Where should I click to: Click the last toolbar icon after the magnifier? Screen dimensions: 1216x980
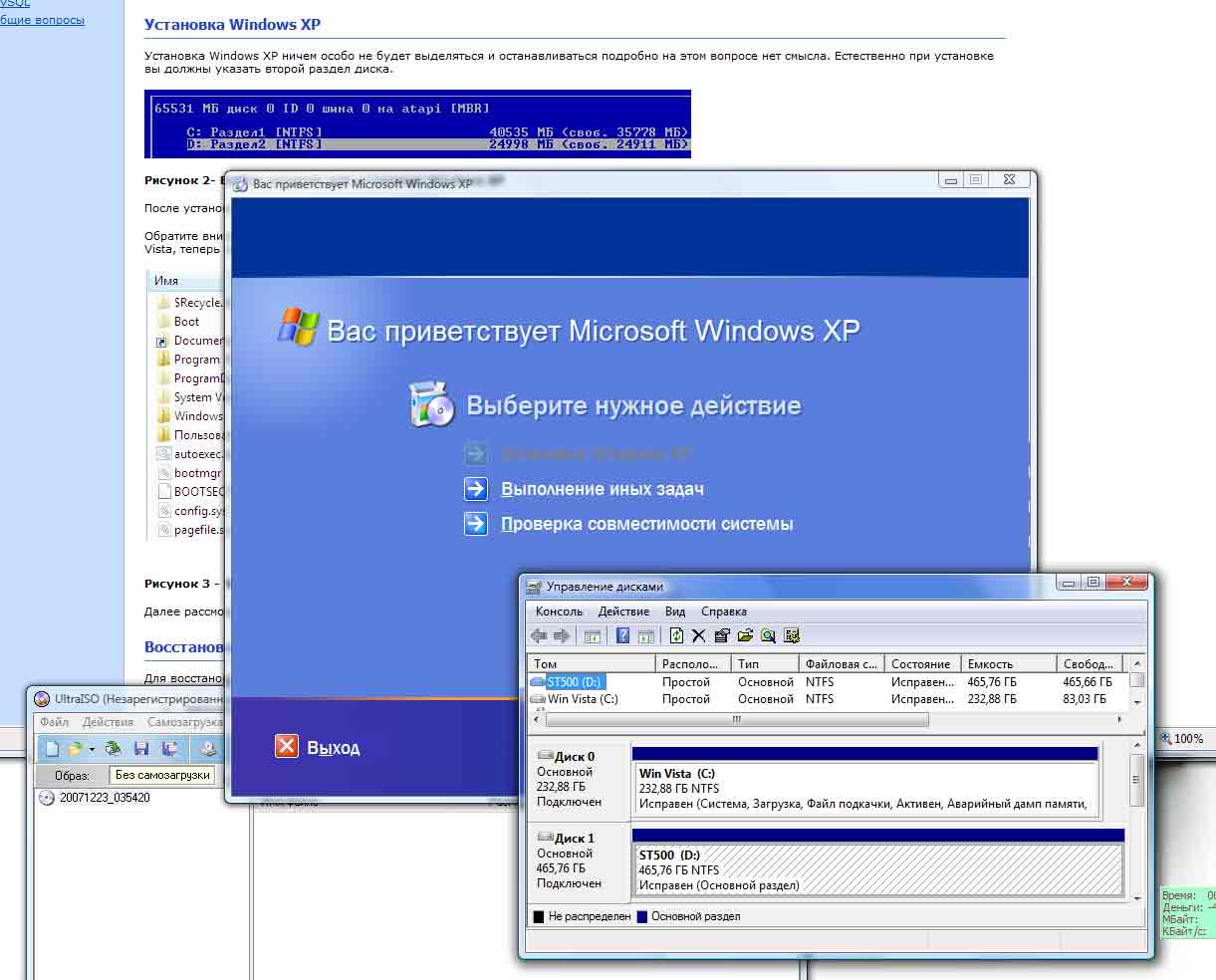point(792,635)
